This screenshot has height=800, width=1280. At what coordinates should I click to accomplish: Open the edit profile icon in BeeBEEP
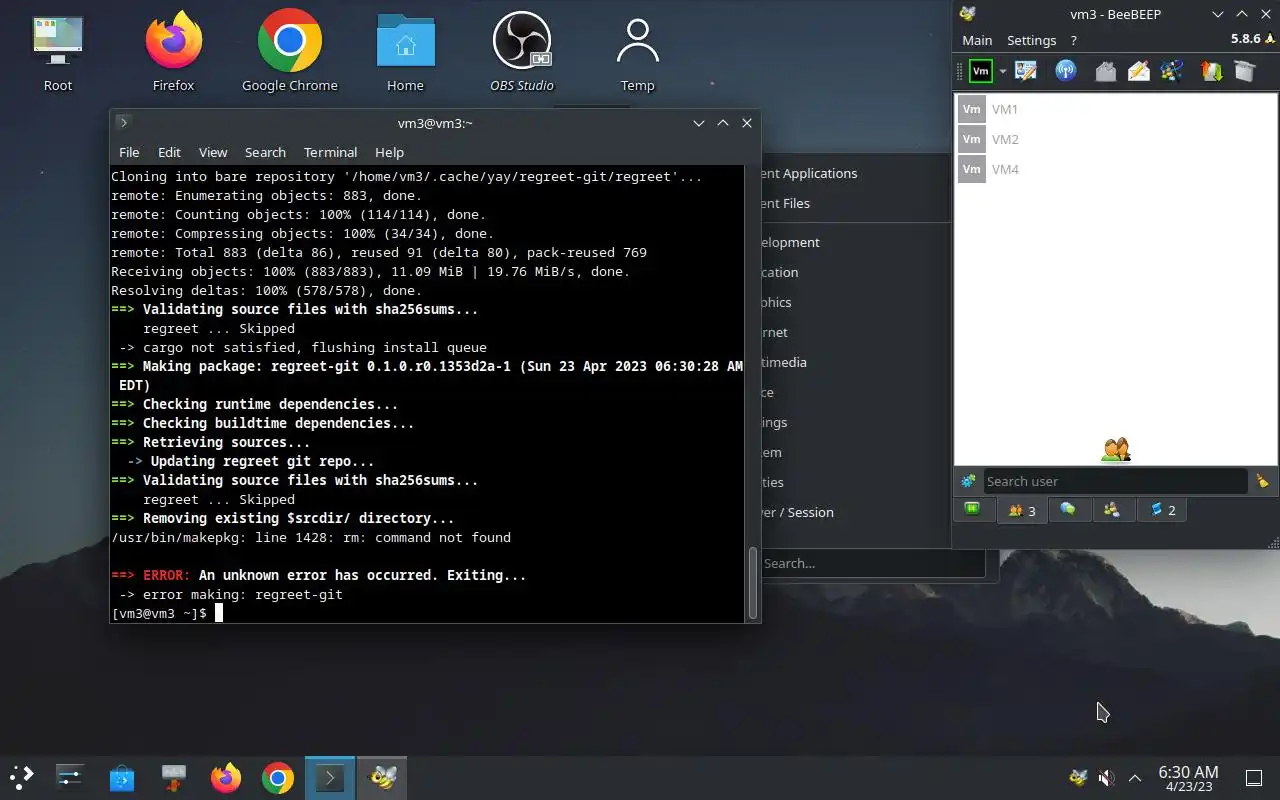(x=1026, y=71)
